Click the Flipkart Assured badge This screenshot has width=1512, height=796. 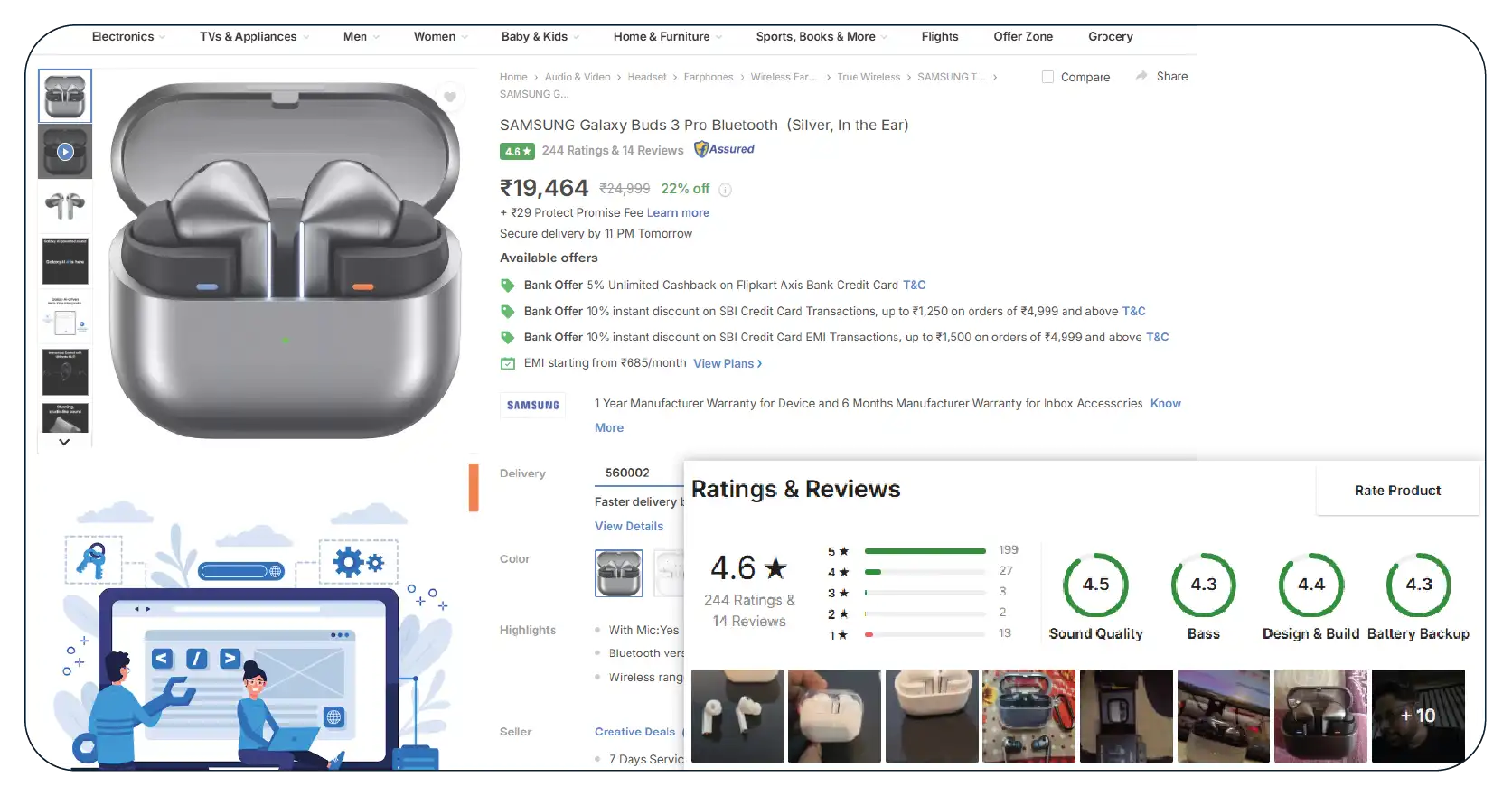[x=724, y=149]
